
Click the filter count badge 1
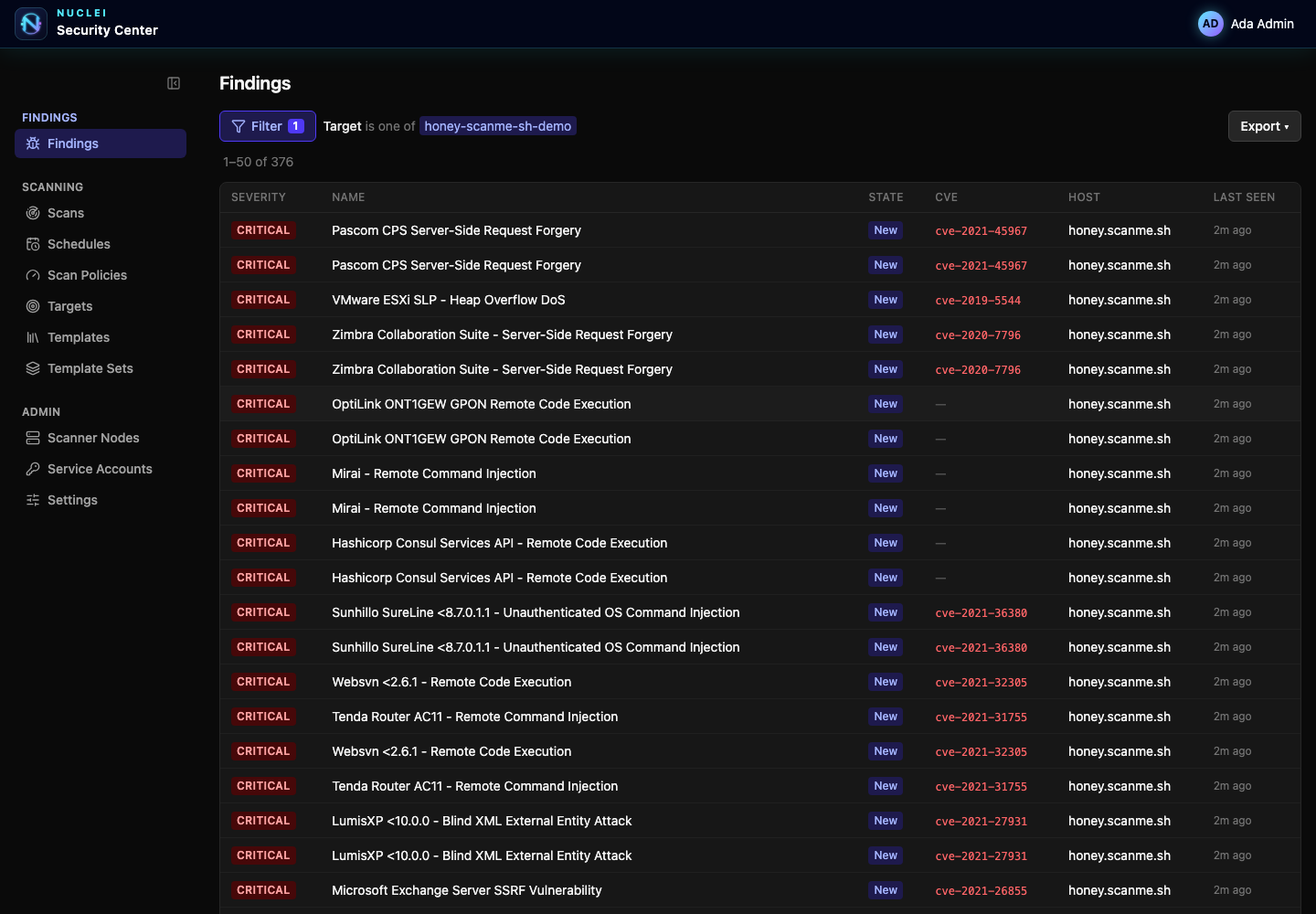296,126
